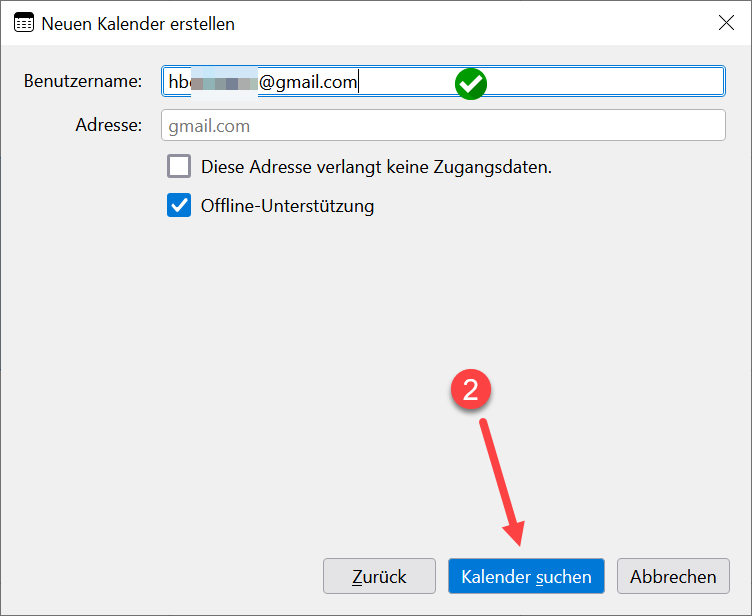752x616 pixels.
Task: Place cursor after "@gmail.com" in Benutzername
Action: click(x=358, y=83)
